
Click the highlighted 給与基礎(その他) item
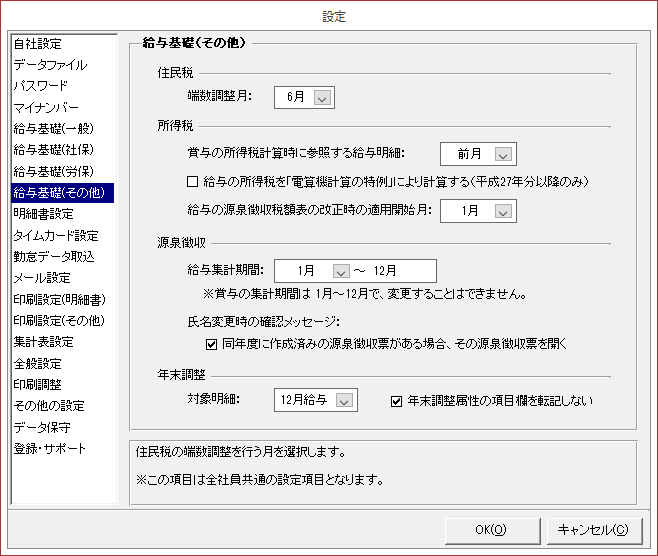(x=63, y=193)
